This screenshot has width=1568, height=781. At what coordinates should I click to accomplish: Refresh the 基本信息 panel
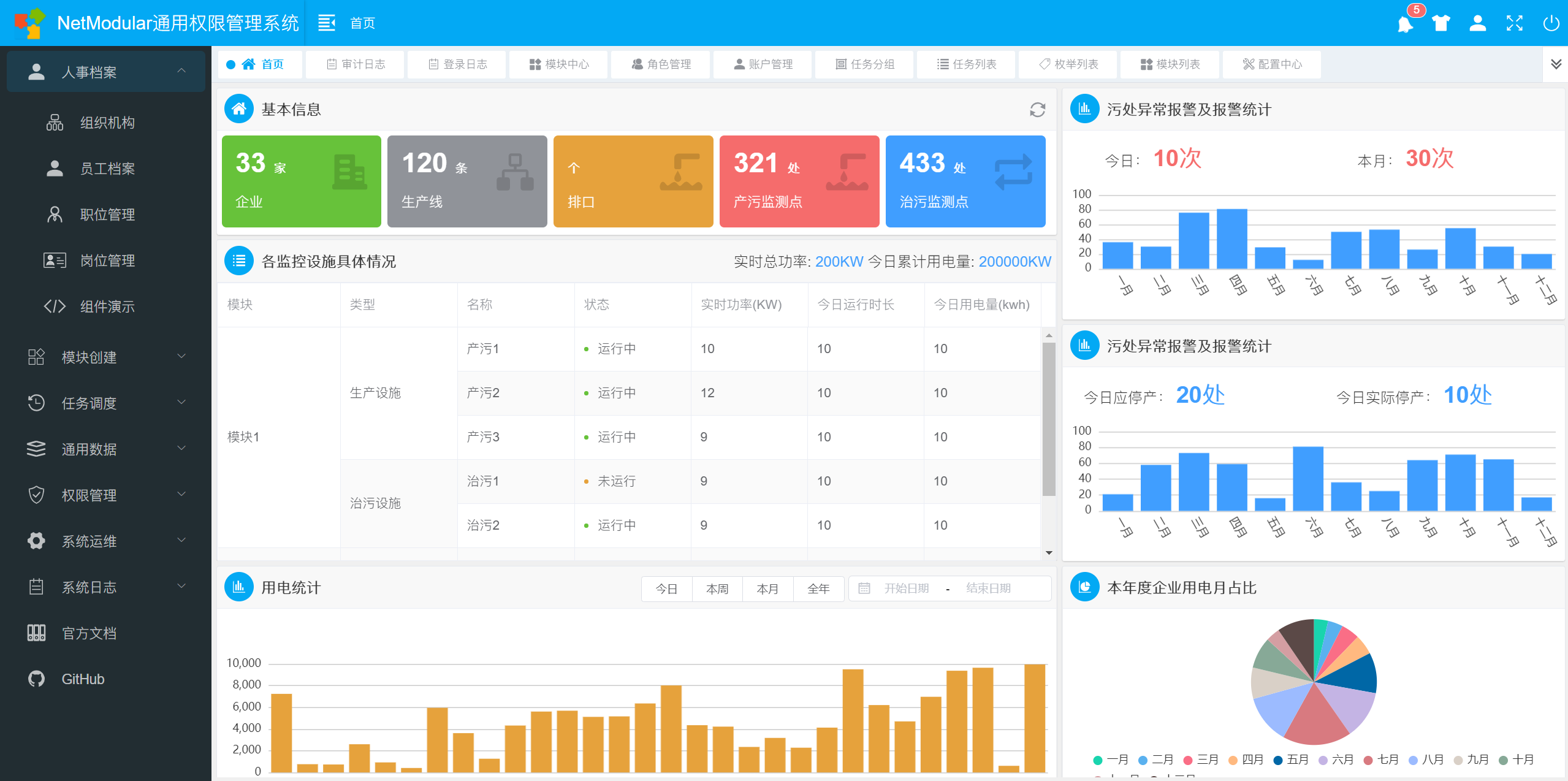(x=1037, y=109)
